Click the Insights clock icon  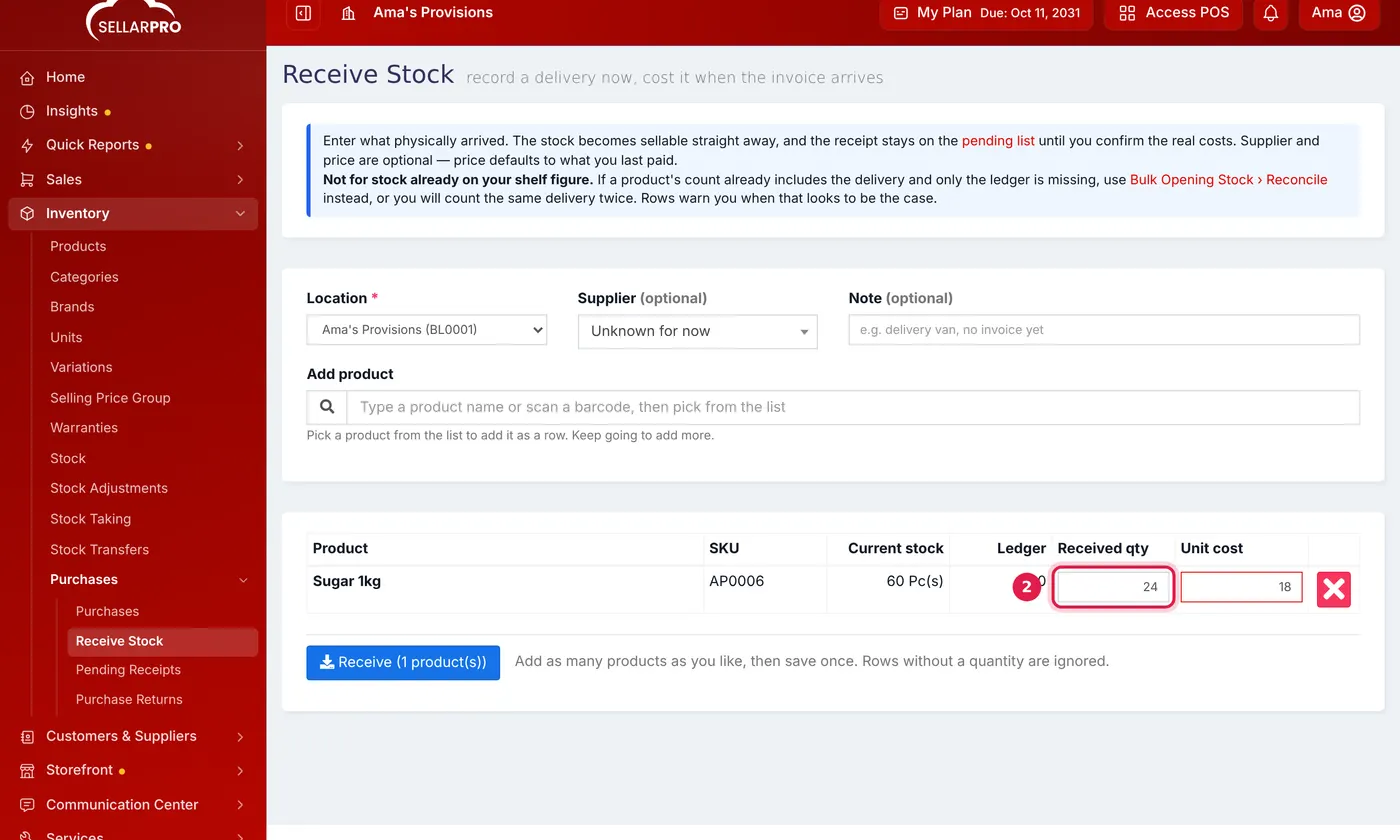click(27, 111)
